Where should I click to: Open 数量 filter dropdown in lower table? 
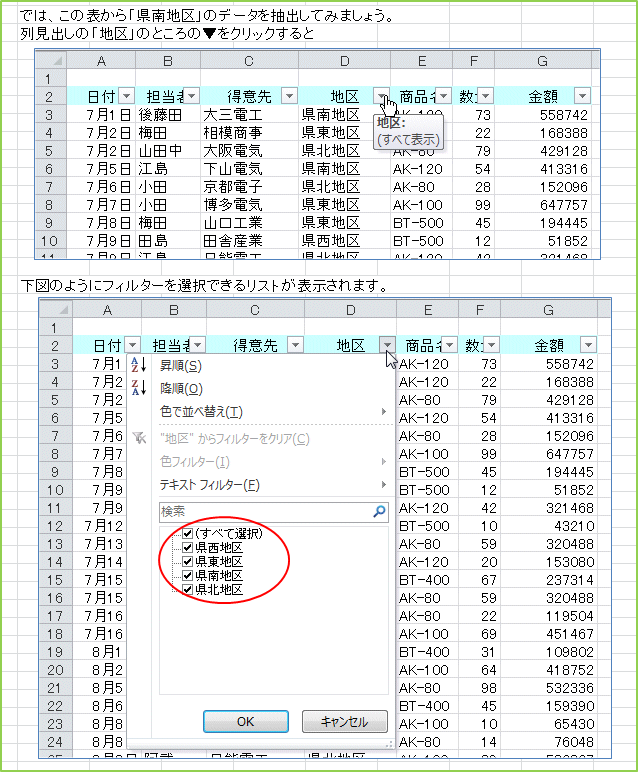pos(492,345)
